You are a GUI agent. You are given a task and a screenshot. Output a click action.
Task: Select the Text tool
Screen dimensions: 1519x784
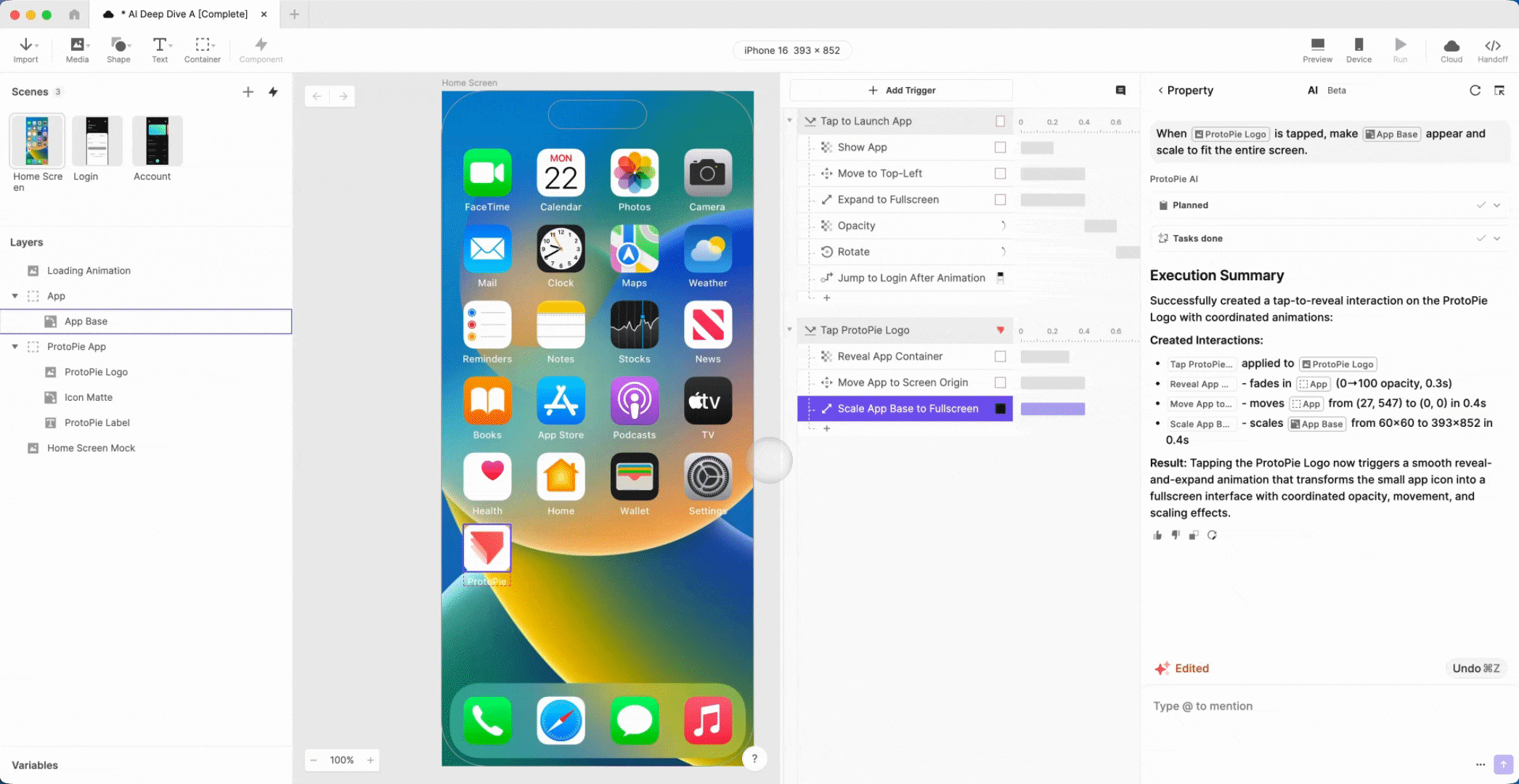point(158,49)
